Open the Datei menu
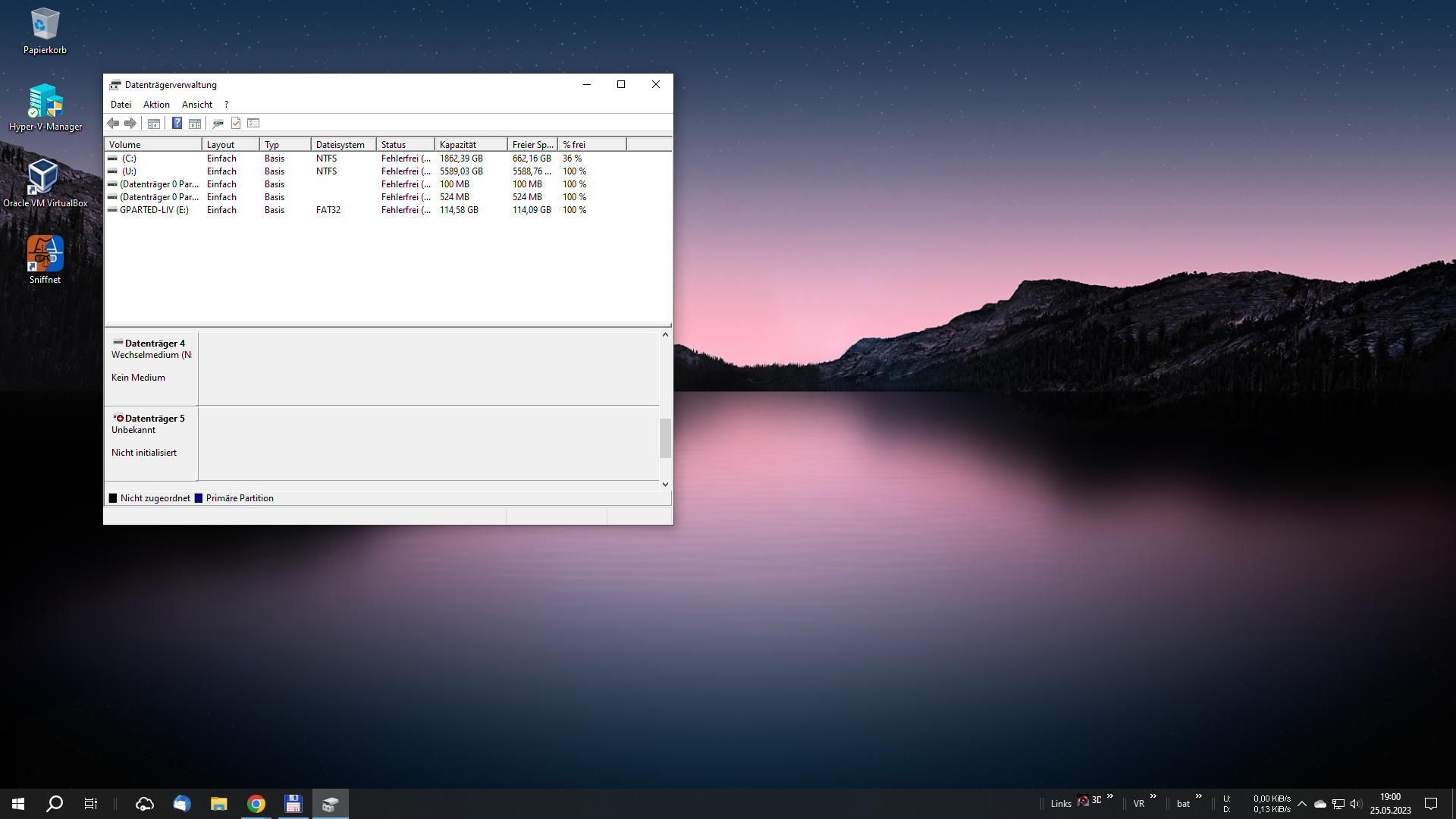1456x819 pixels. pyautogui.click(x=121, y=105)
